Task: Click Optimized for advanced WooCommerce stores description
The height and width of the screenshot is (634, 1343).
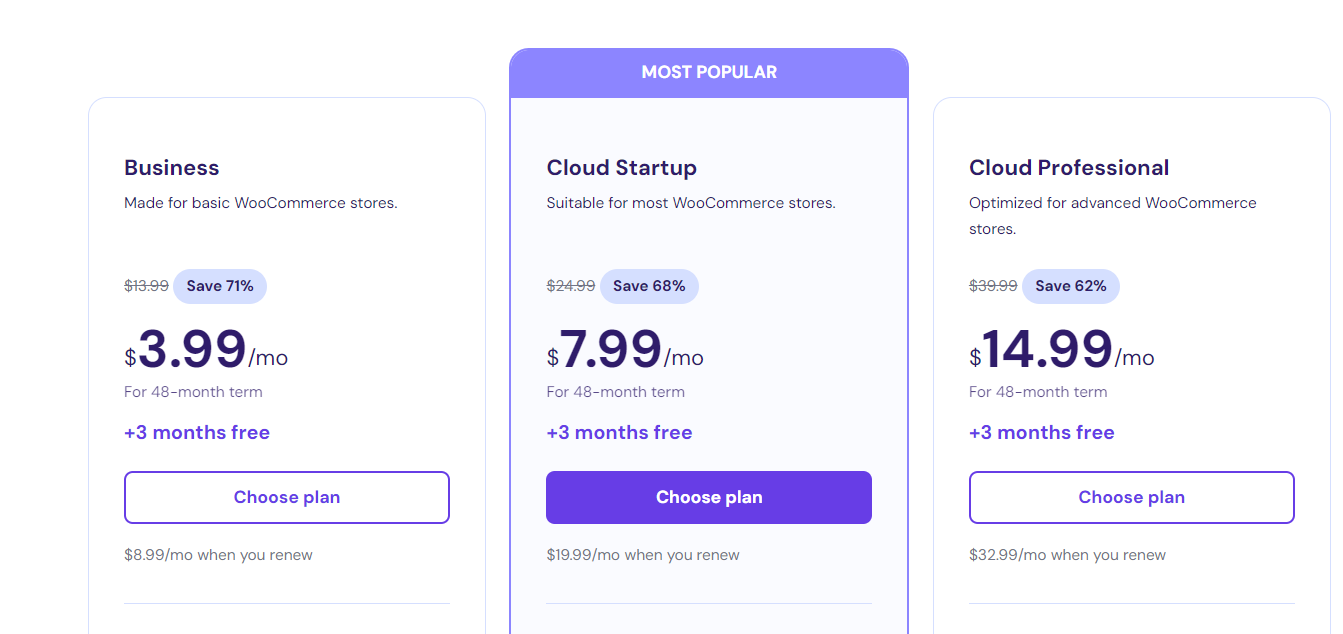Action: [1113, 216]
